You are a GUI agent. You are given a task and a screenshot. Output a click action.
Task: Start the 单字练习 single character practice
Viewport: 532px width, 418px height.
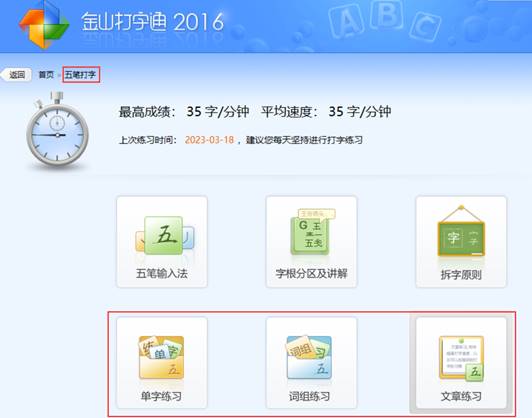(162, 363)
